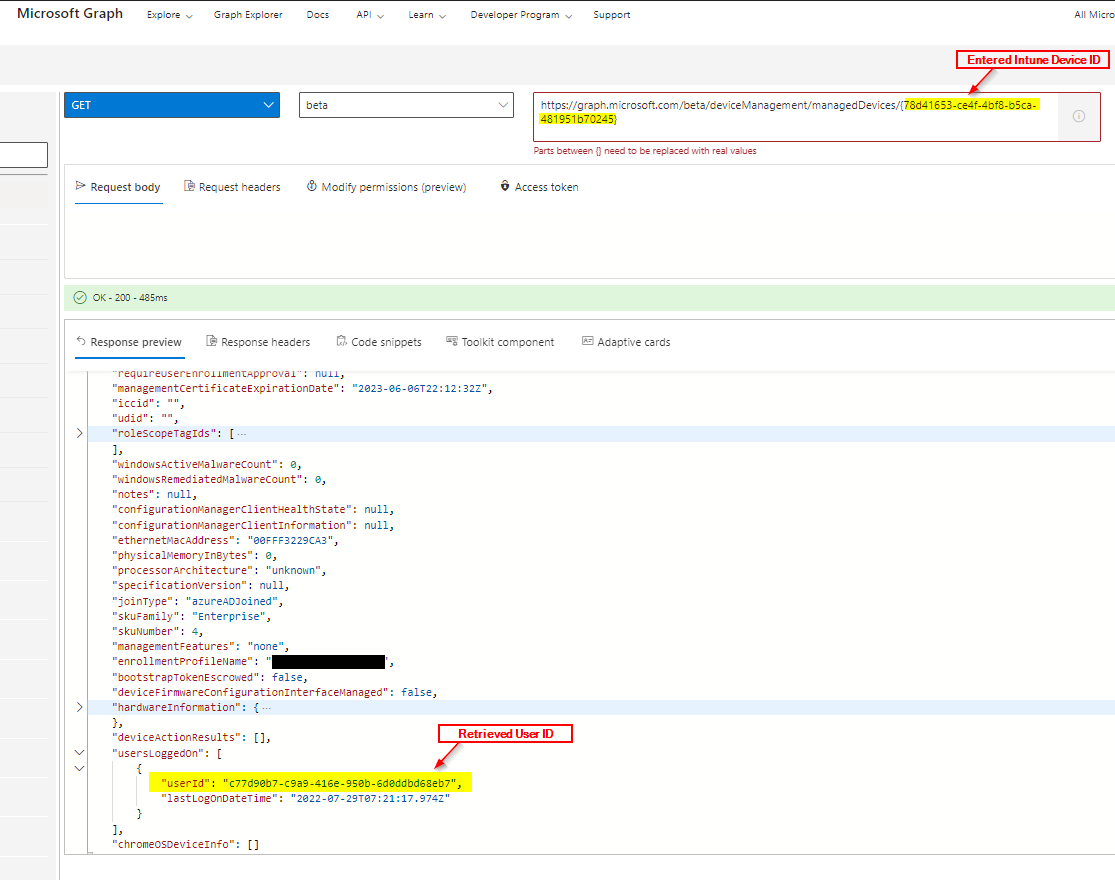
Task: Click the Modify permissions icon
Action: (311, 186)
